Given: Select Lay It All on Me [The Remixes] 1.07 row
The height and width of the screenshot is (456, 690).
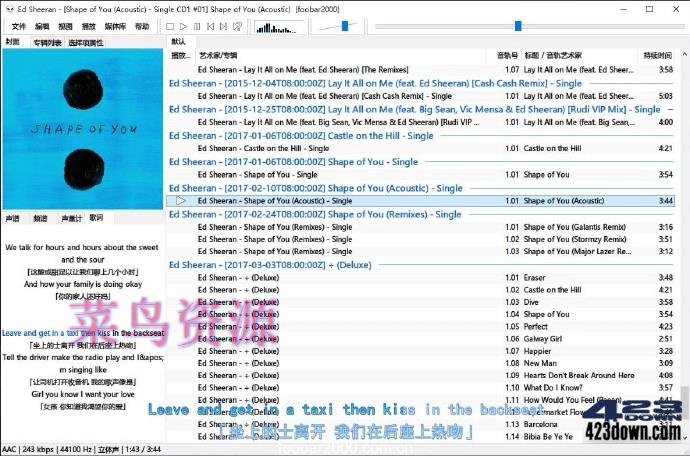Looking at the screenshot, I should 422,70.
